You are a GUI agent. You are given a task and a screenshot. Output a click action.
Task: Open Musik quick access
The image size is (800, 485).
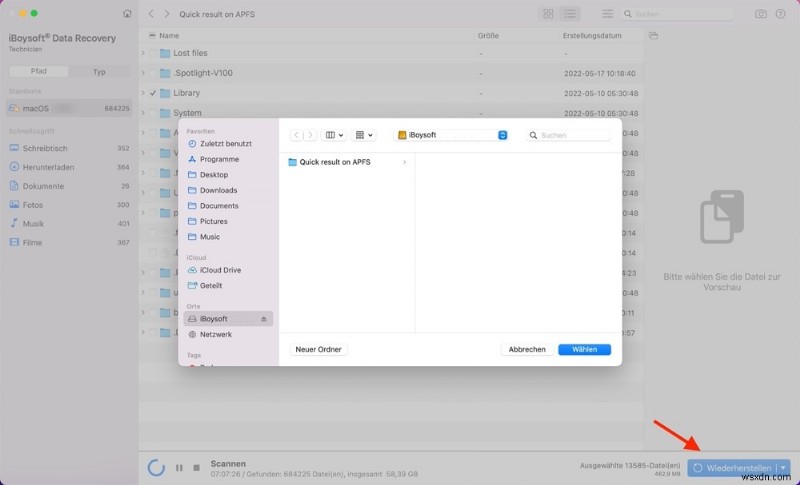point(69,224)
